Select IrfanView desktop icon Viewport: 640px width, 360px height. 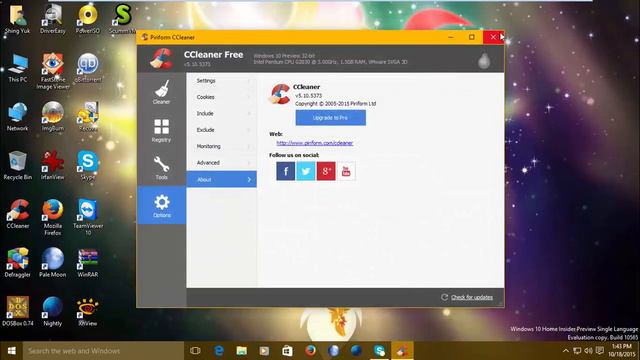(x=53, y=165)
